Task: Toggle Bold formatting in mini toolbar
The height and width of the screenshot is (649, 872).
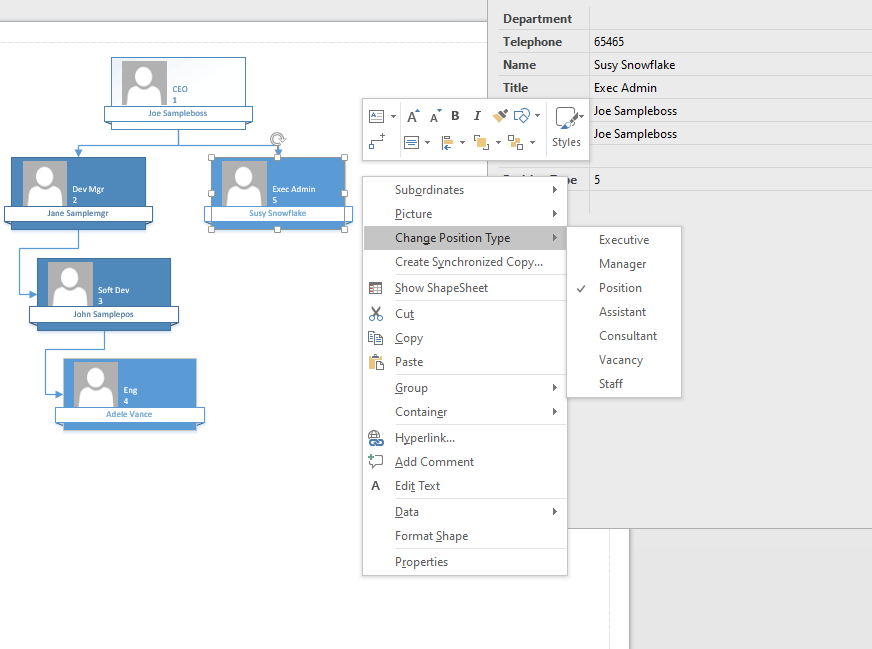Action: 455,116
